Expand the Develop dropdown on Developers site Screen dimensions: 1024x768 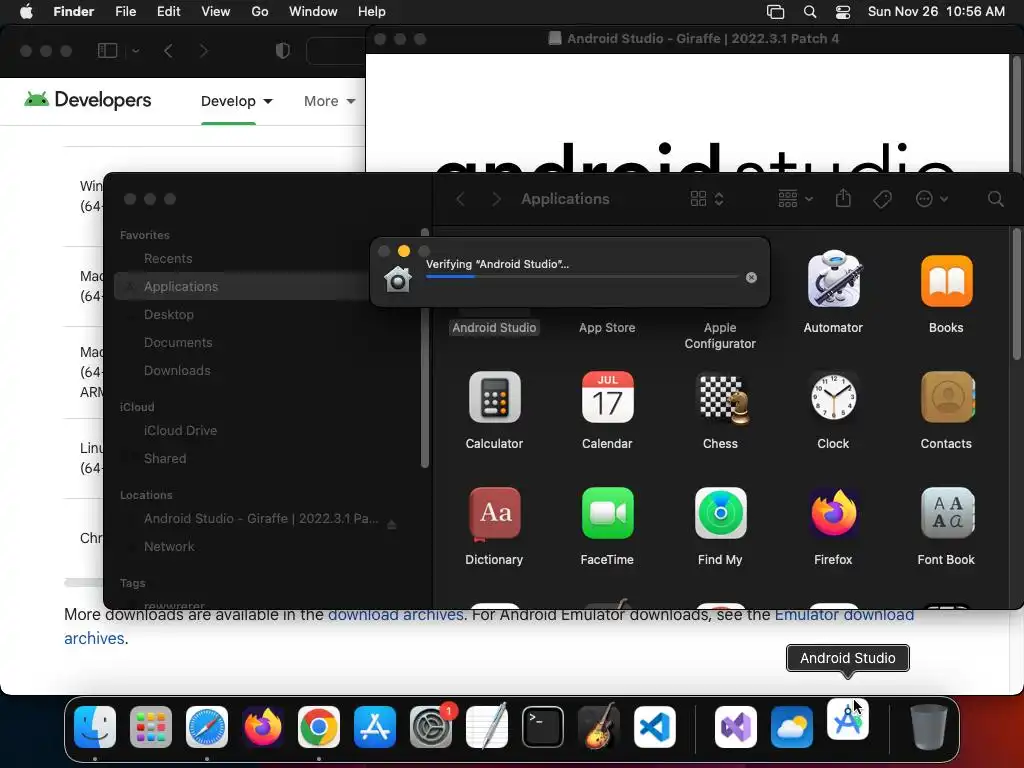point(236,101)
